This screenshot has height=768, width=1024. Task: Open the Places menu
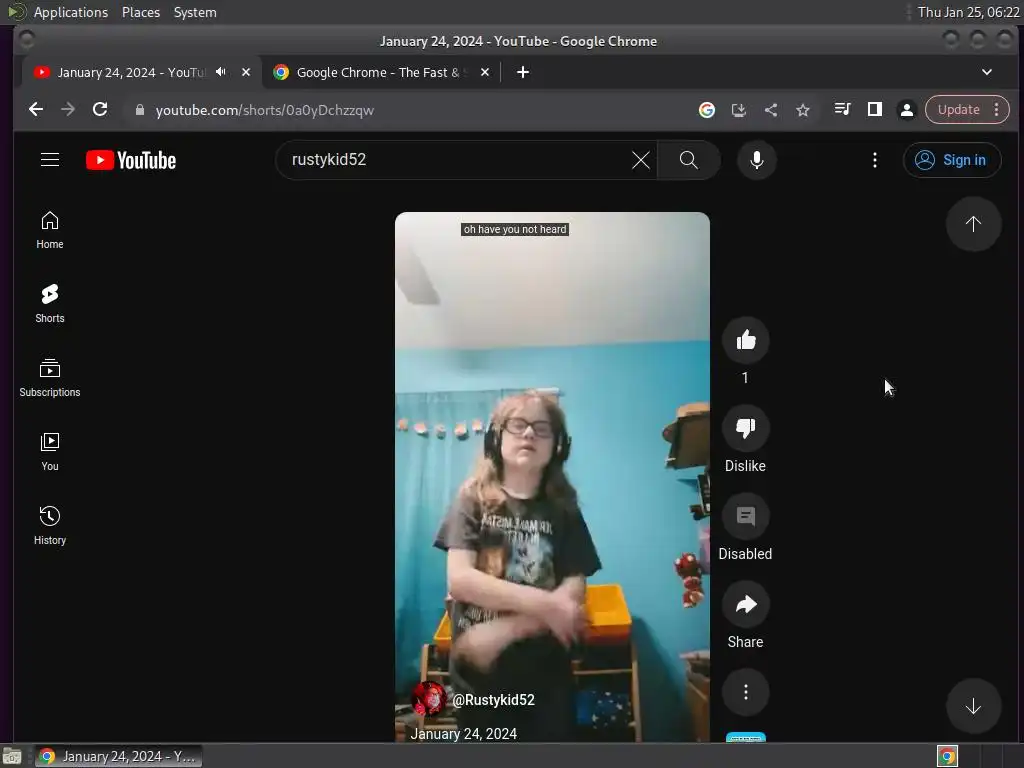pos(141,12)
